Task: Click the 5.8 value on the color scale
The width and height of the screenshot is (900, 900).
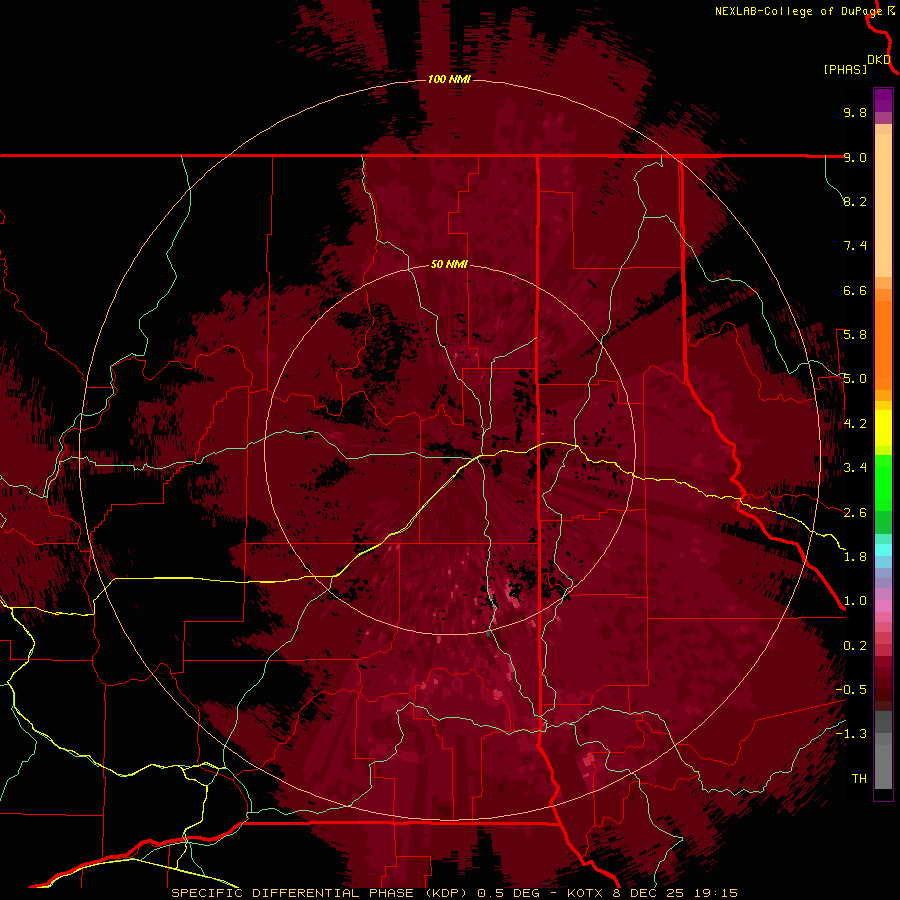Action: pos(855,335)
